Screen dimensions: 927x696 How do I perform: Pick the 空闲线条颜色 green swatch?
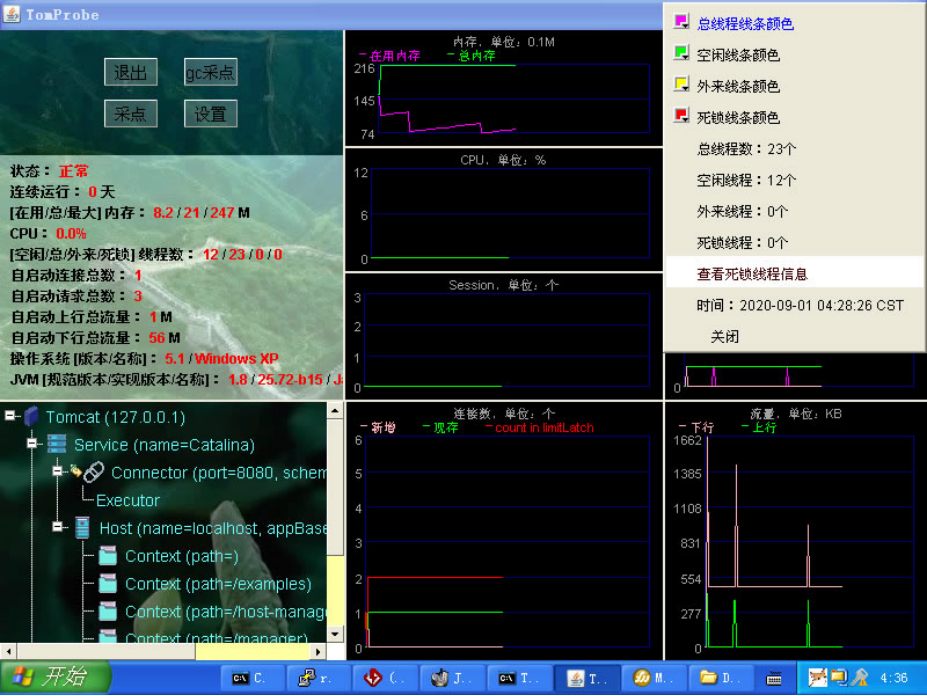click(x=681, y=53)
